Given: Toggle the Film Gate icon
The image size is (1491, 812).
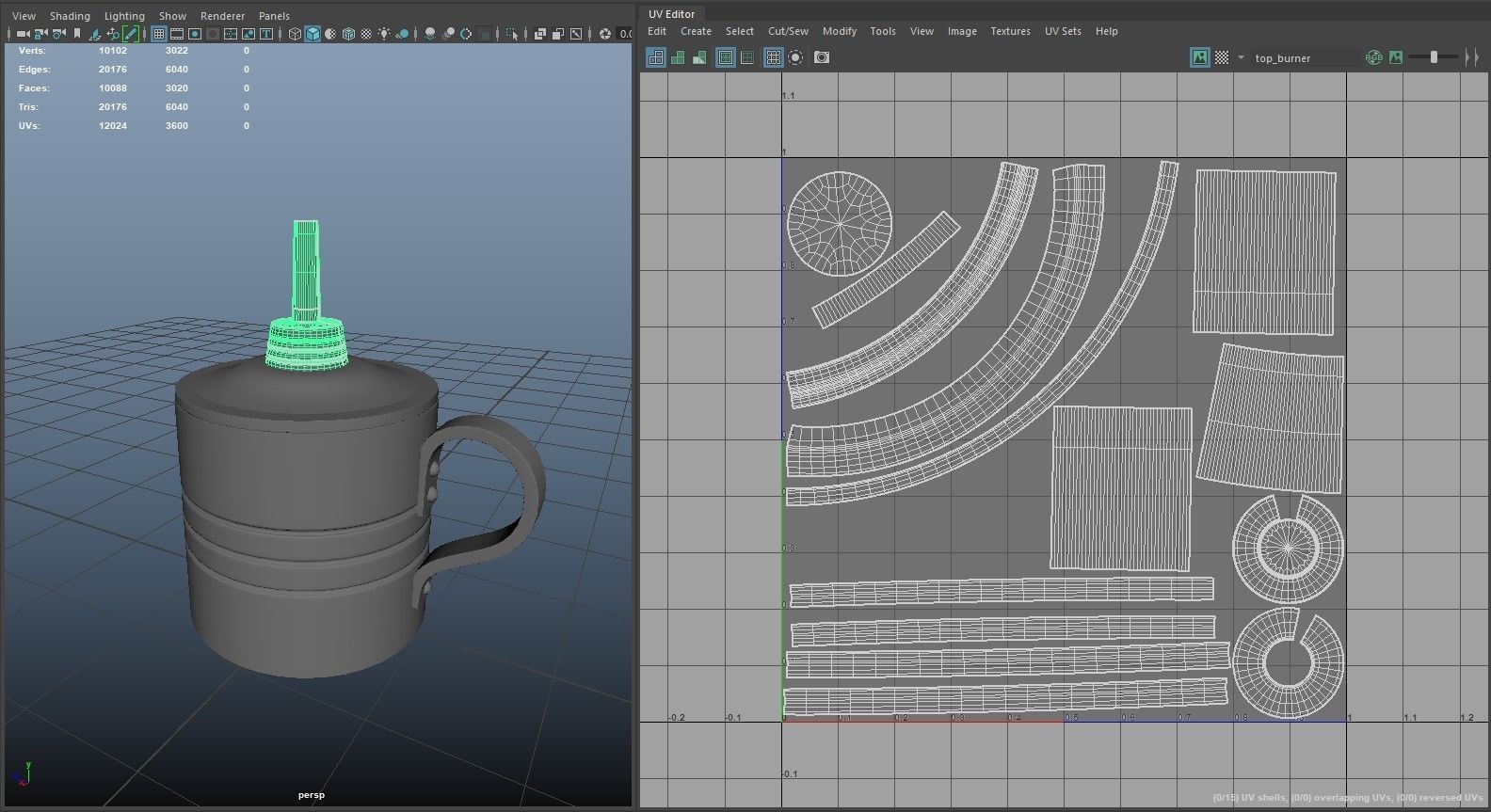Looking at the screenshot, I should (x=177, y=34).
